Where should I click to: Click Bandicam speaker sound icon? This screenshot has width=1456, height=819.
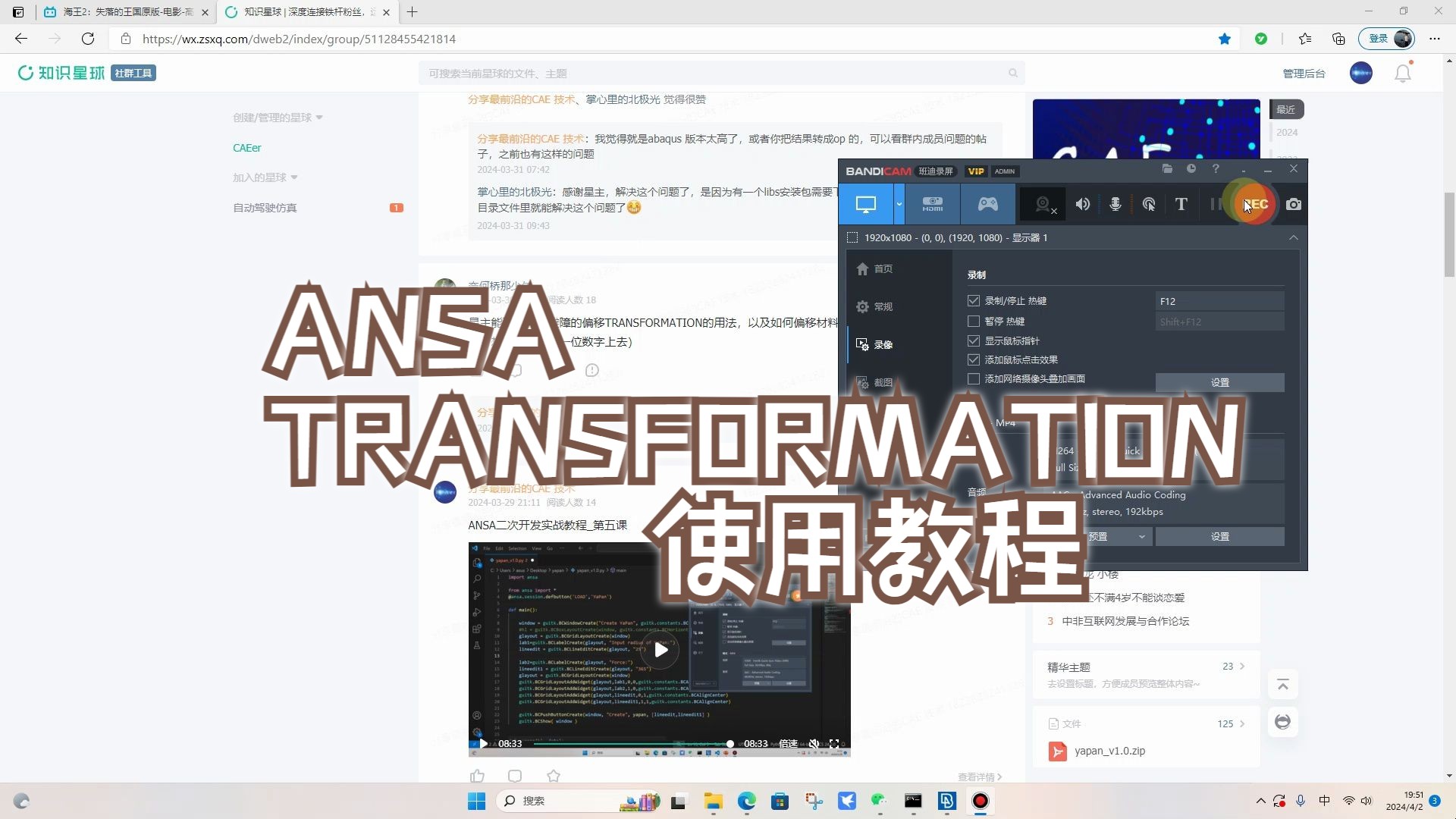[1083, 204]
